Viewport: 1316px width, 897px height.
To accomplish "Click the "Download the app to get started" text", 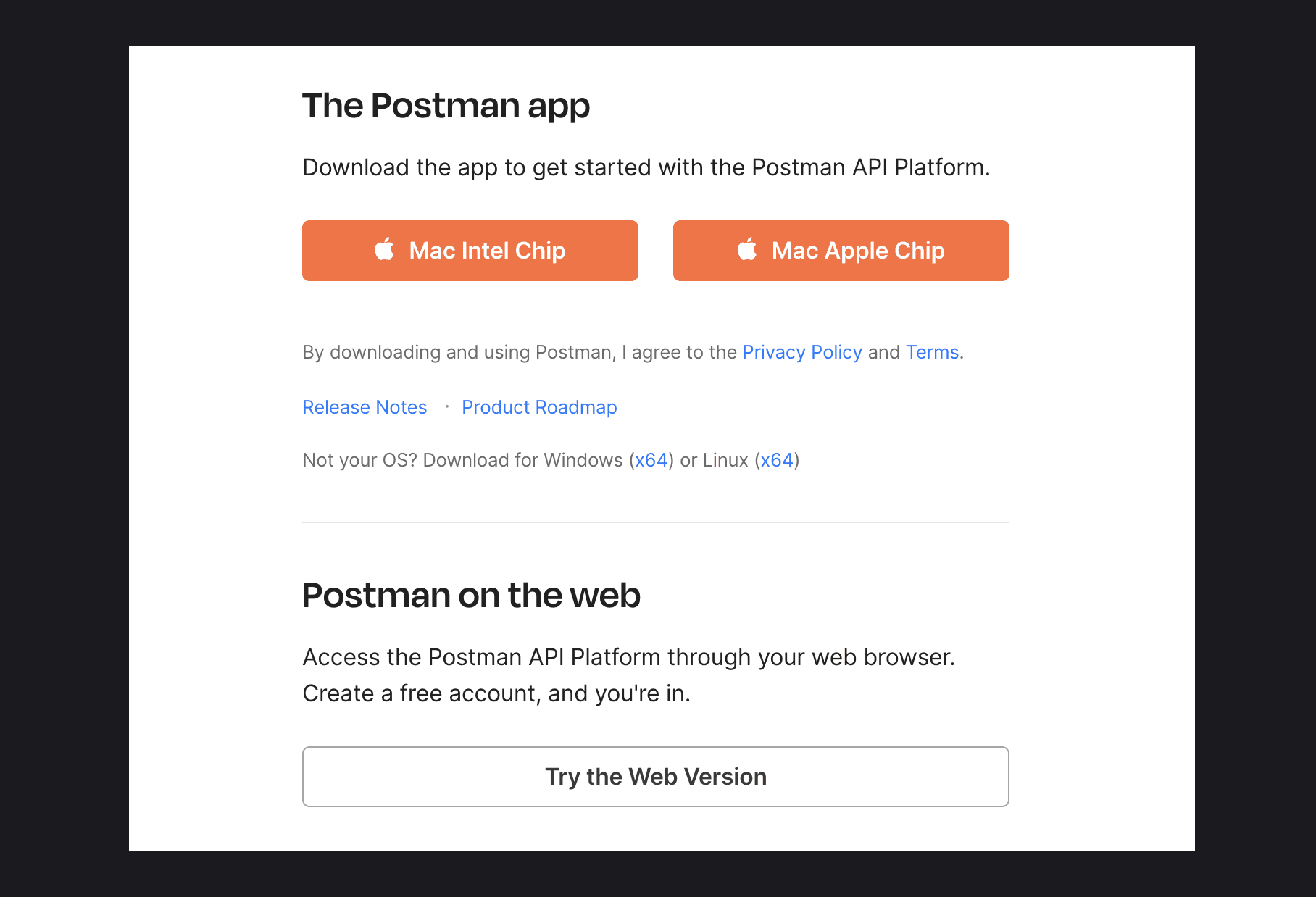I will point(646,167).
